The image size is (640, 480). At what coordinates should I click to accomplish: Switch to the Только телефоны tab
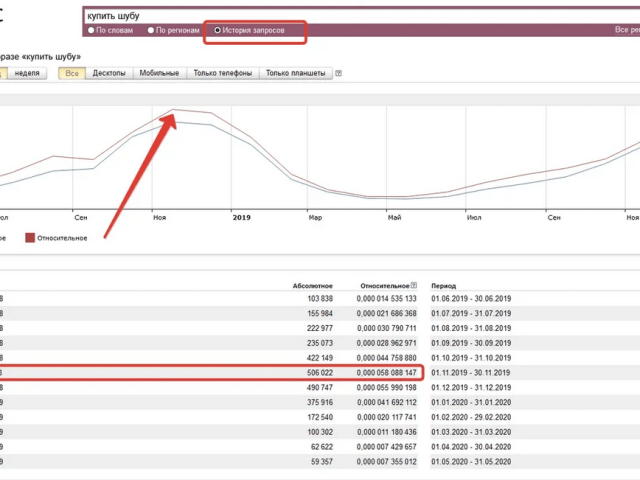(x=221, y=73)
